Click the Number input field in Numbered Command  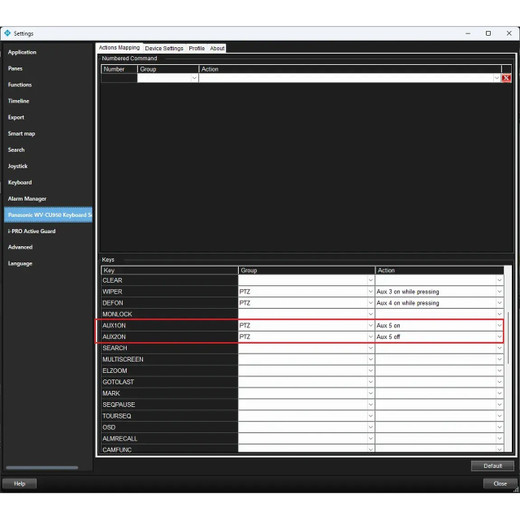click(x=119, y=78)
